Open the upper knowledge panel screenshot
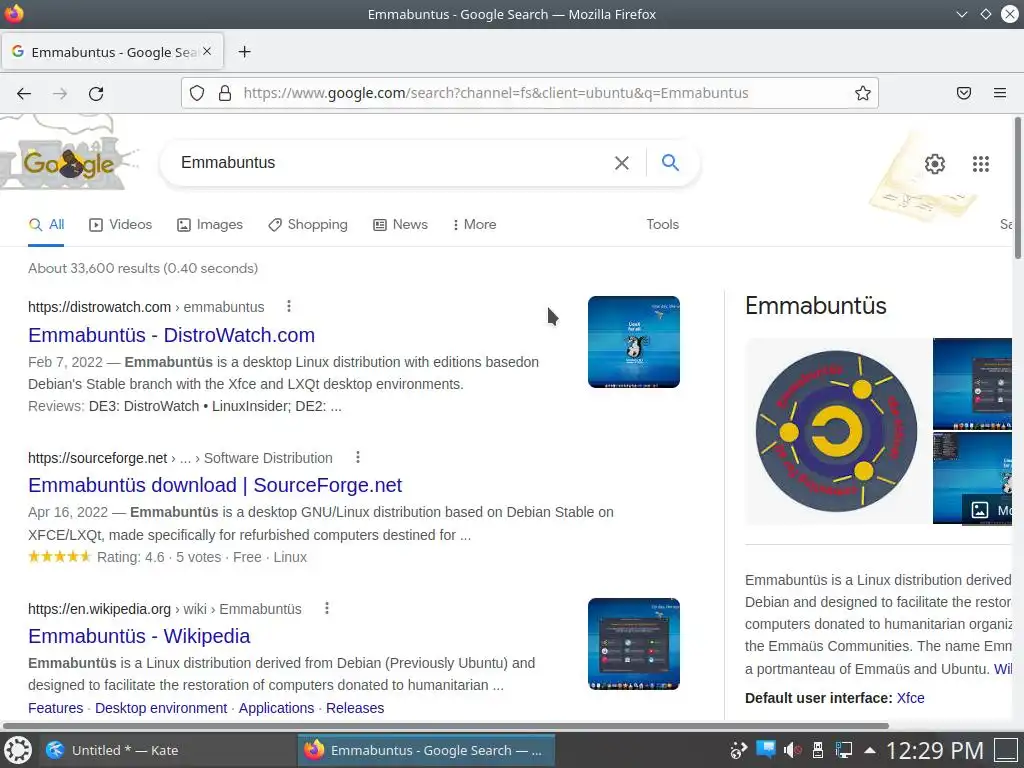1024x768 pixels. point(972,383)
